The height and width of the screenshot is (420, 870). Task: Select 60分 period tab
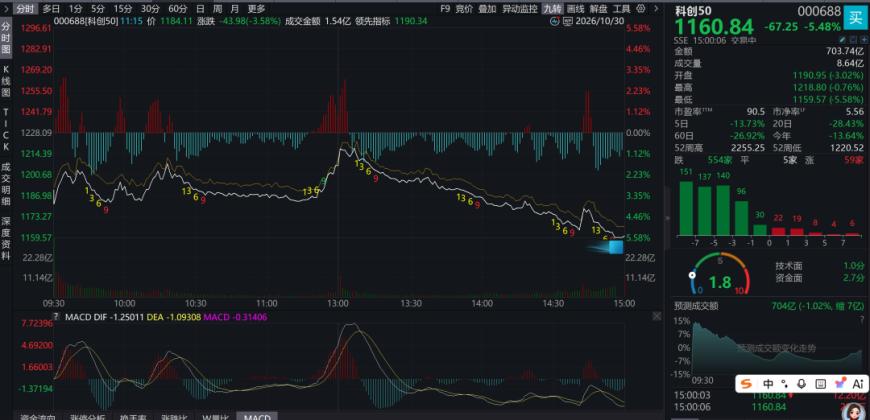click(178, 9)
